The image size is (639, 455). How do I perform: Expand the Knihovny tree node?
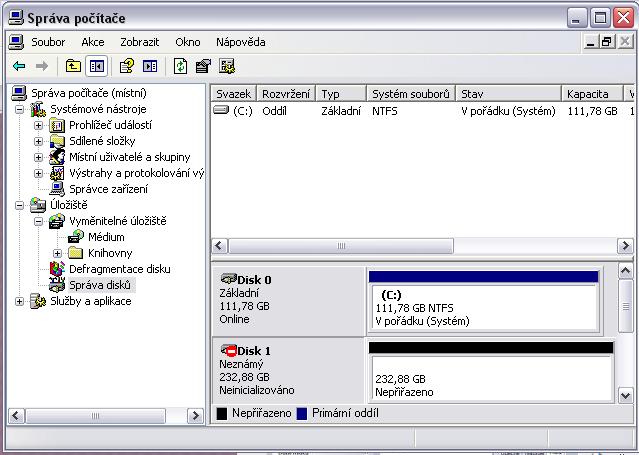[57, 253]
